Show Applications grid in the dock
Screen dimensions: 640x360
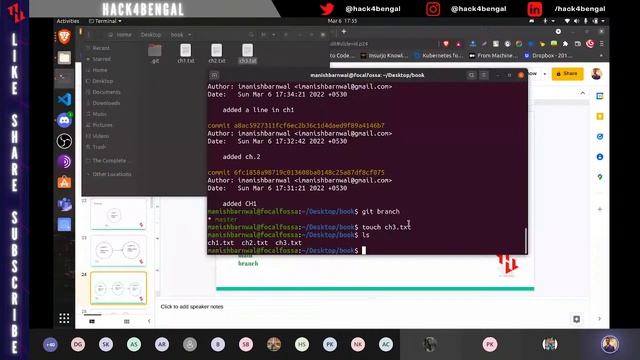(x=64, y=318)
